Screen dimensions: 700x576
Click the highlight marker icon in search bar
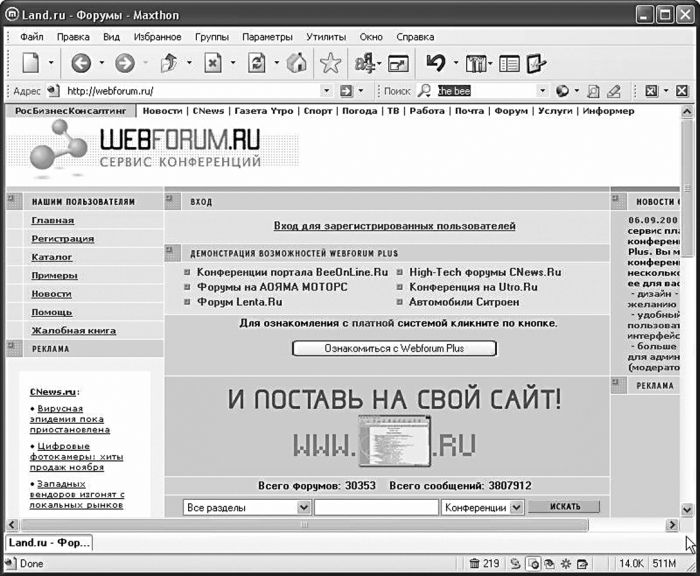tap(614, 91)
